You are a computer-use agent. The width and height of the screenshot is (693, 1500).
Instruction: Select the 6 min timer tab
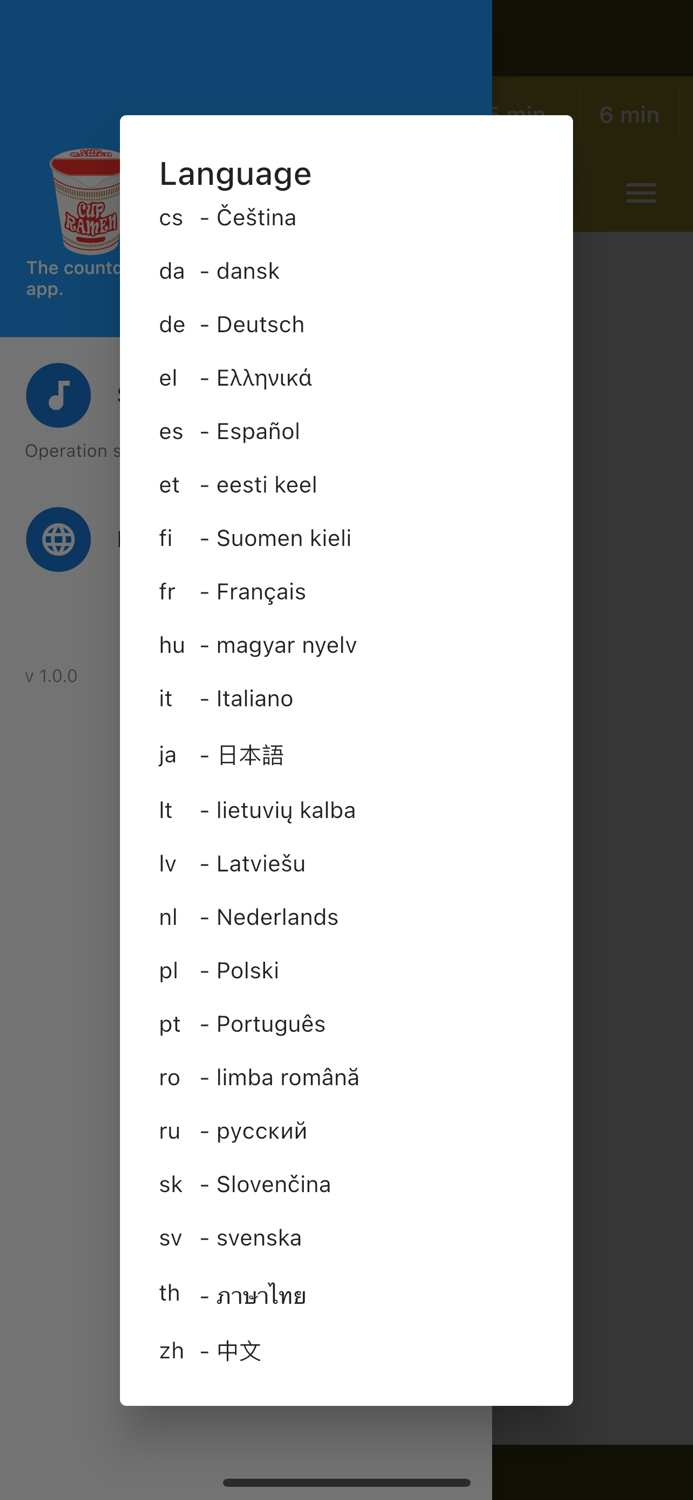click(629, 115)
